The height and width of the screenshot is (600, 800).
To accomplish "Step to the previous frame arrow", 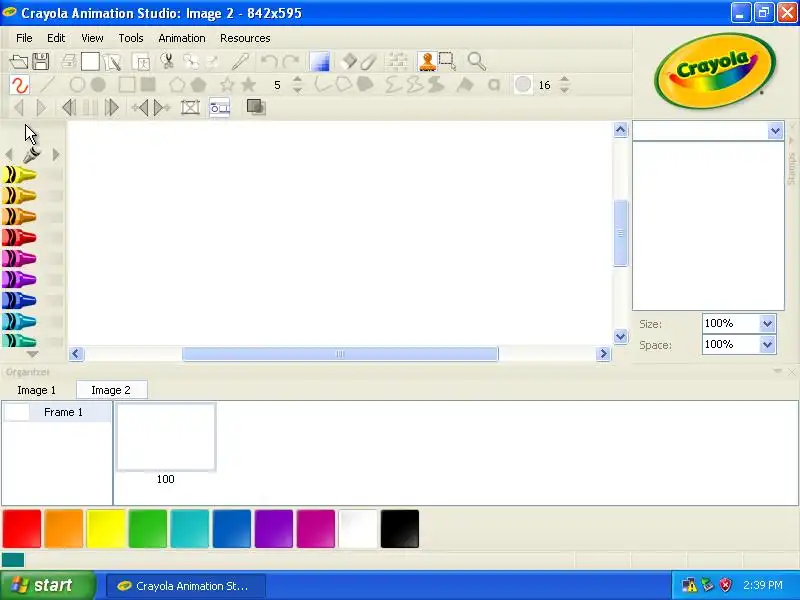I will 19,108.
